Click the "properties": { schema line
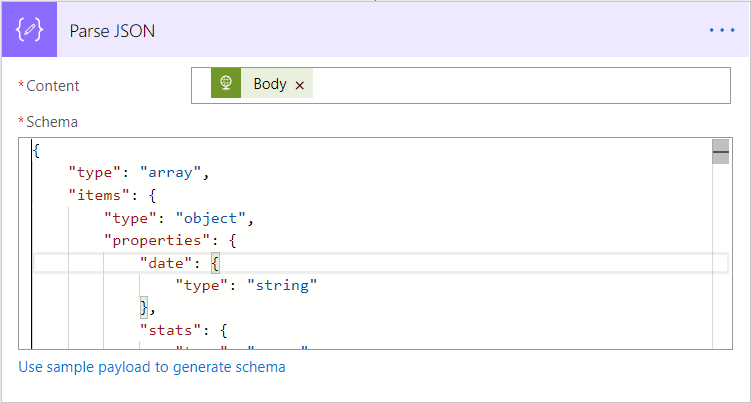 point(170,240)
